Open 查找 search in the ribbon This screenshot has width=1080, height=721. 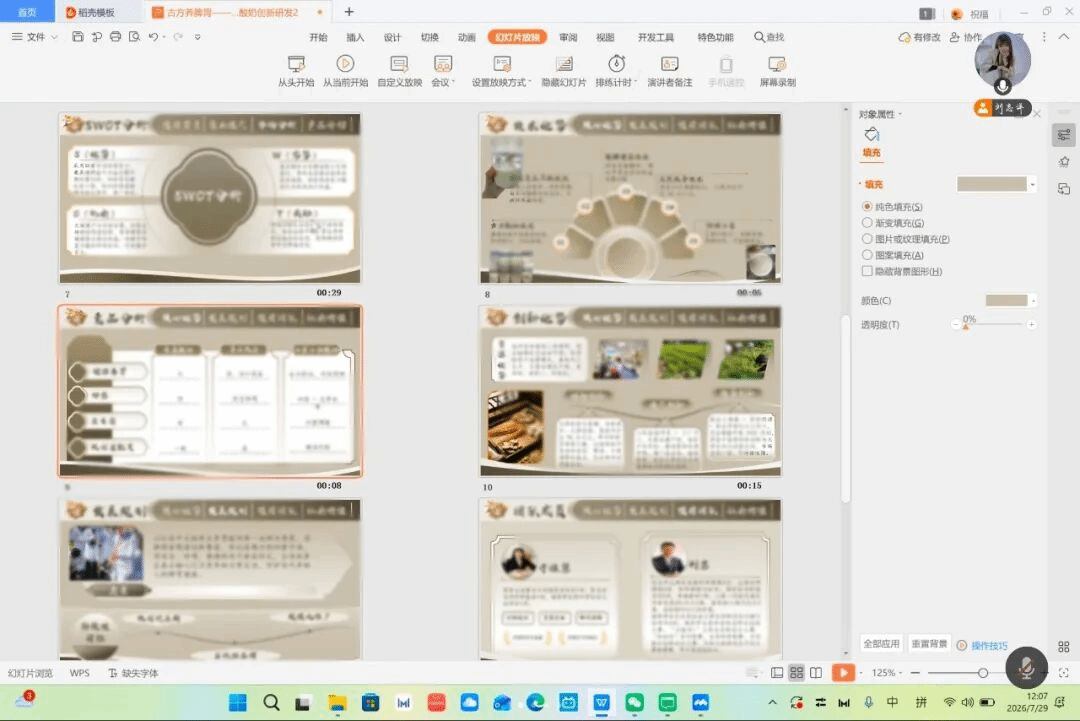click(769, 36)
